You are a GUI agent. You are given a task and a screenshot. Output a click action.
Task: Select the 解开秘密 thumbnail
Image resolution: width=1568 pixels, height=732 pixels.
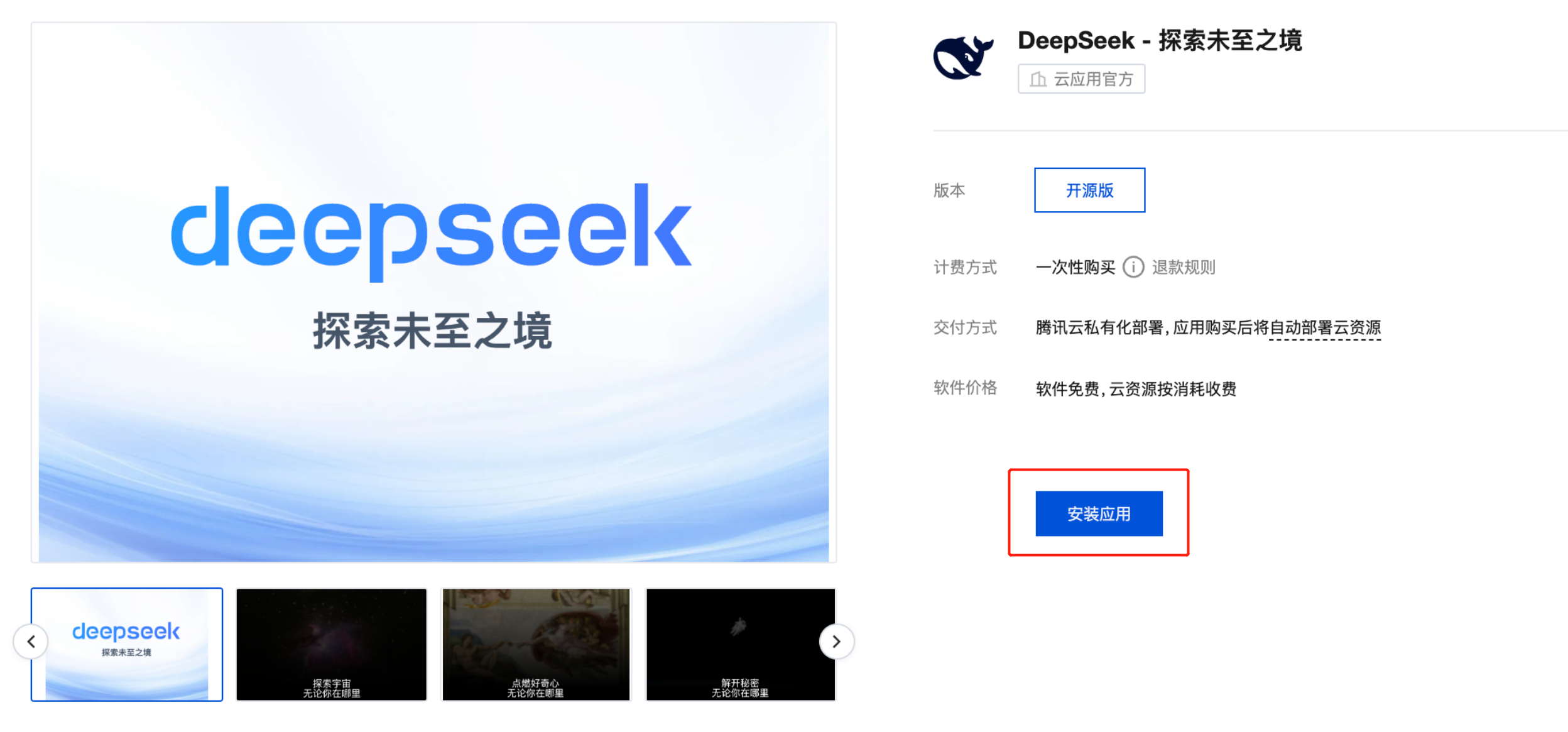coord(741,644)
